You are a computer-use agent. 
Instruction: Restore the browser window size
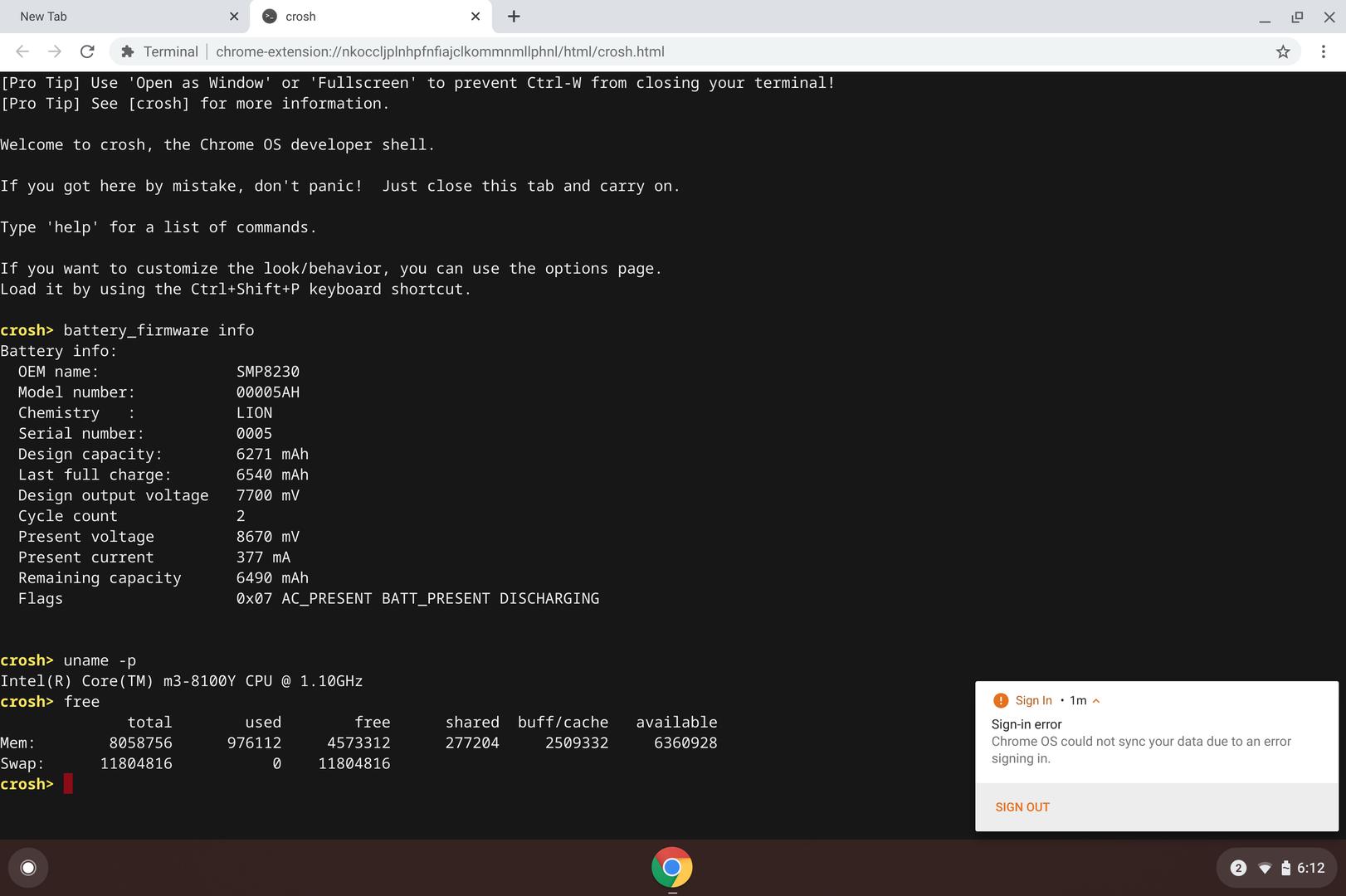tap(1297, 17)
